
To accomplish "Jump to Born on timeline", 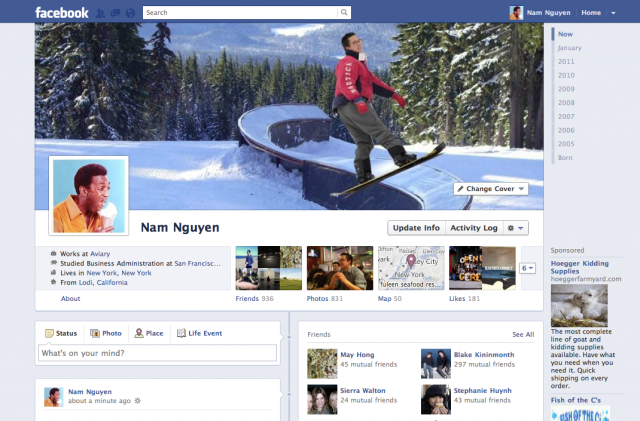I will [565, 157].
